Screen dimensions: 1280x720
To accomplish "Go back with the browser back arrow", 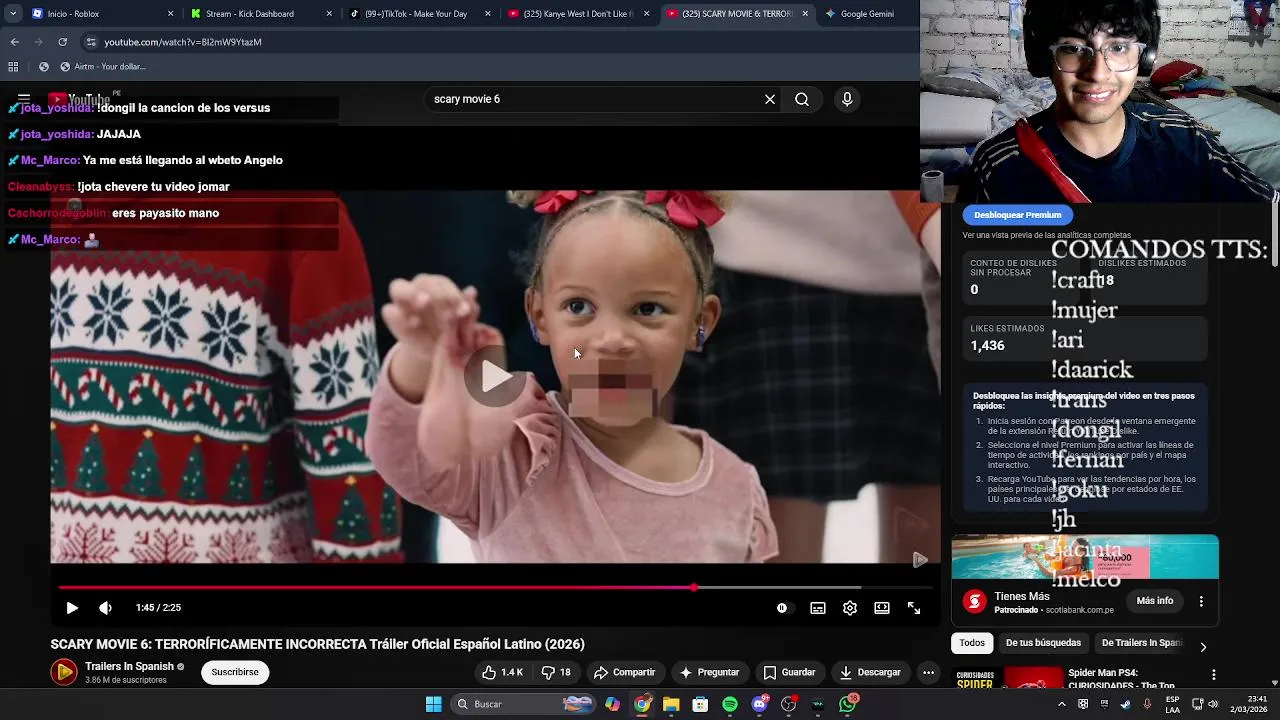I will pos(14,42).
